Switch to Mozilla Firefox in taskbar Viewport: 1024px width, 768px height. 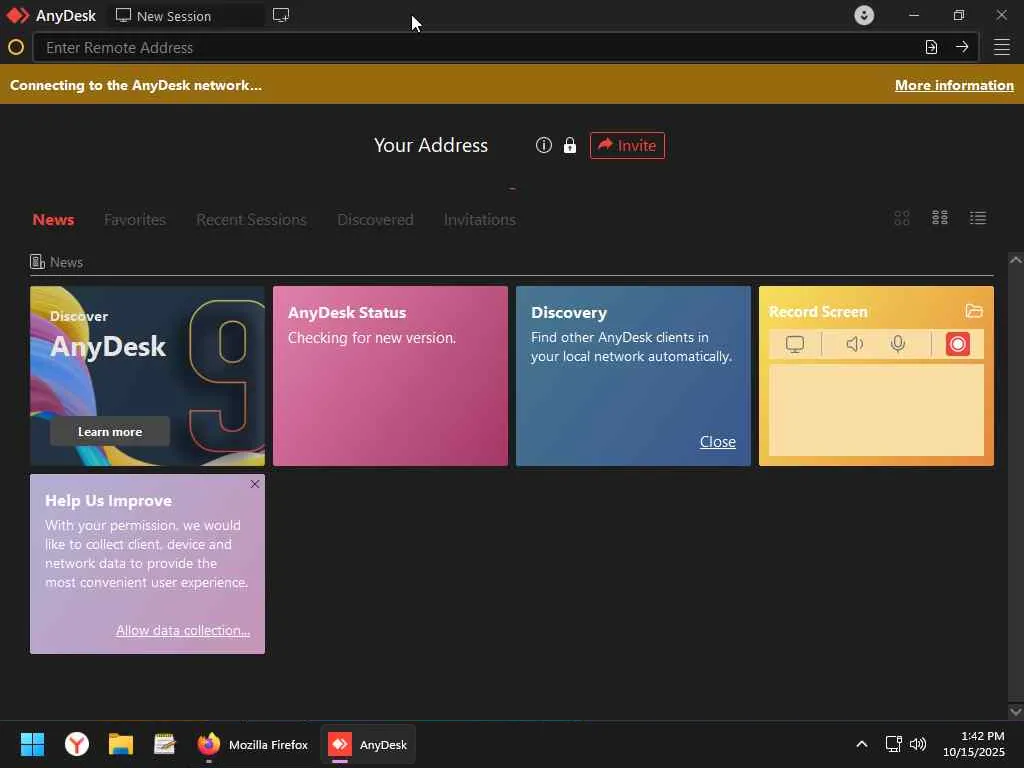(253, 744)
